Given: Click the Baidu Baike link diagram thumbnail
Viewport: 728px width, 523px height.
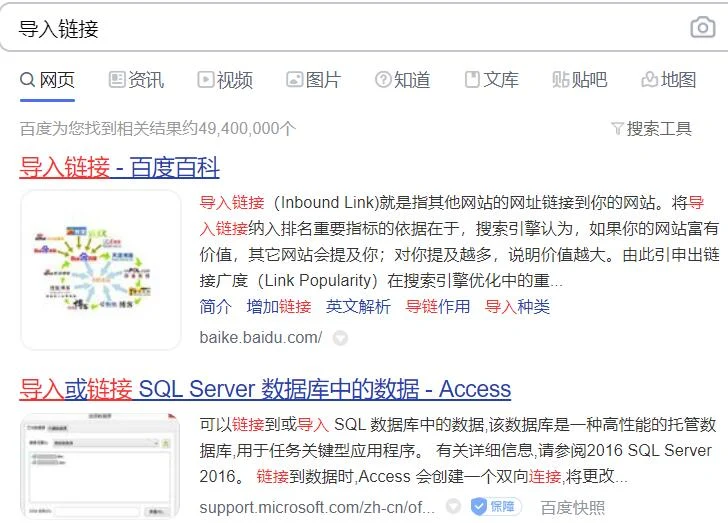Looking at the screenshot, I should tap(101, 270).
